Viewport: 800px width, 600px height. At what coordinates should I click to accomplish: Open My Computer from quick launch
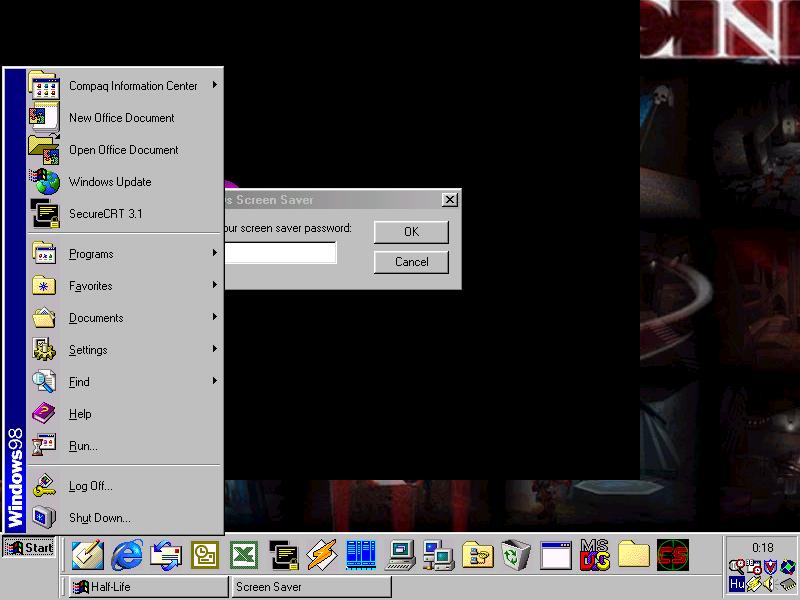401,555
